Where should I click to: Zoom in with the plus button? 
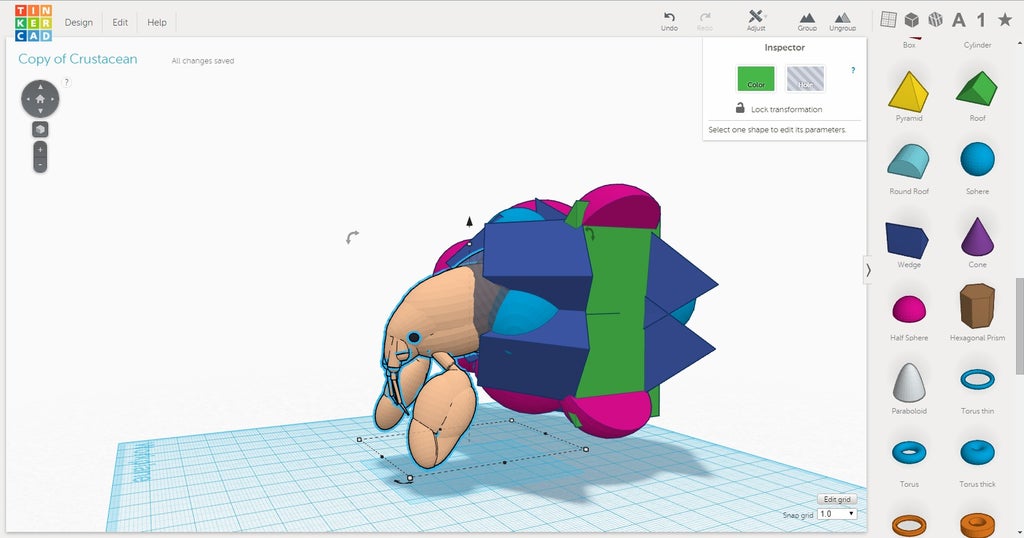tap(40, 150)
